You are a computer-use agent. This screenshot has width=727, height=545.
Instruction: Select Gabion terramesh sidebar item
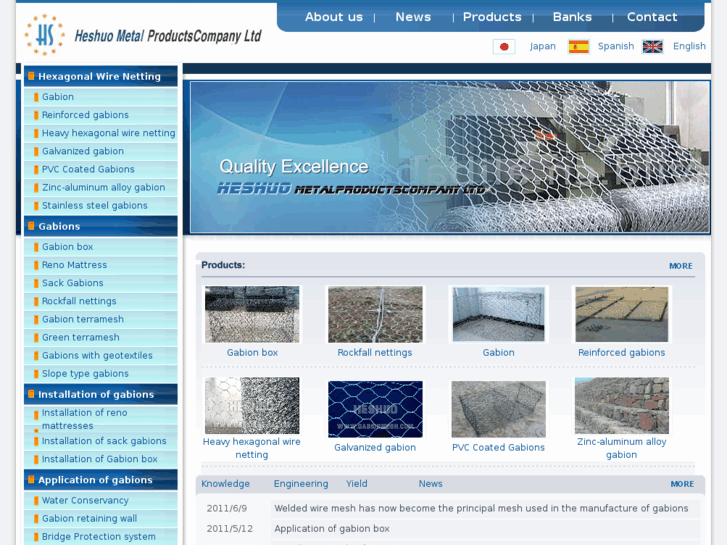tap(83, 319)
